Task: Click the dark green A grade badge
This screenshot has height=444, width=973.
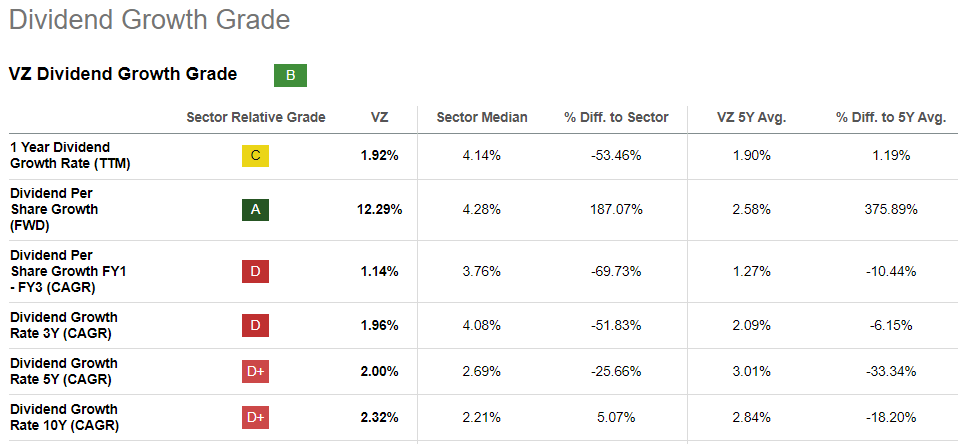Action: point(256,210)
